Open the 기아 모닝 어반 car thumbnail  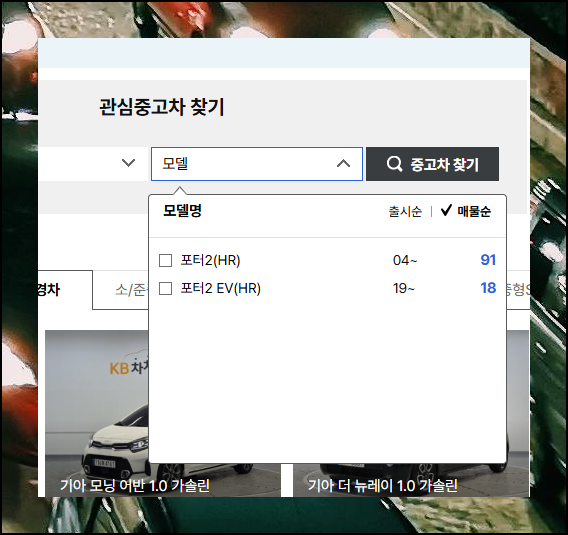tap(97, 413)
